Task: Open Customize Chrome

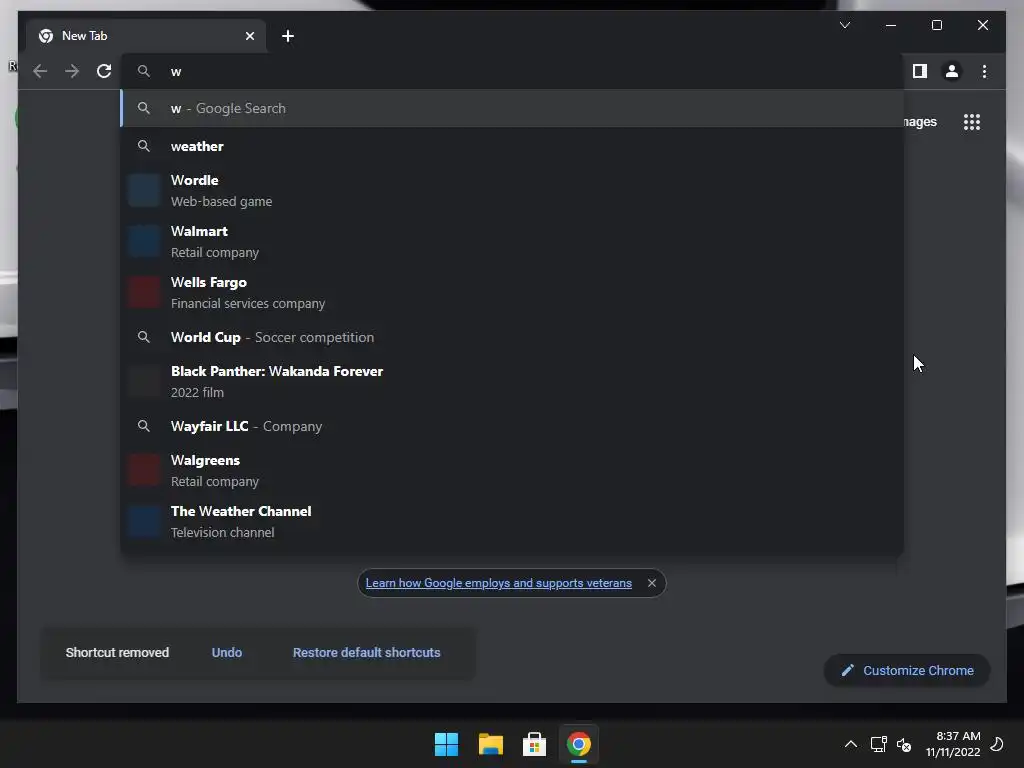Action: 907,671
